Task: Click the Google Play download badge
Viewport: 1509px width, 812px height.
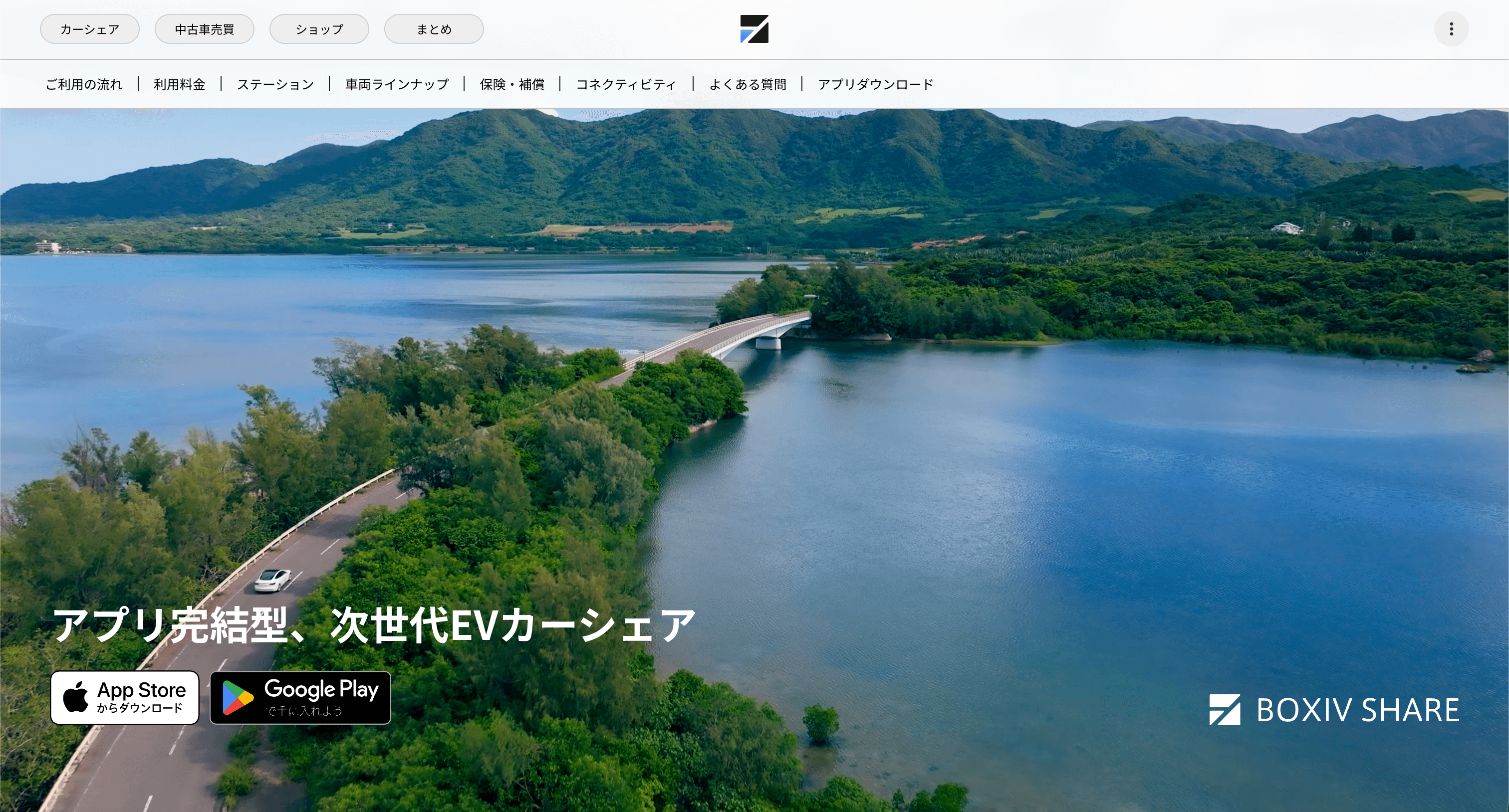Action: [x=300, y=698]
